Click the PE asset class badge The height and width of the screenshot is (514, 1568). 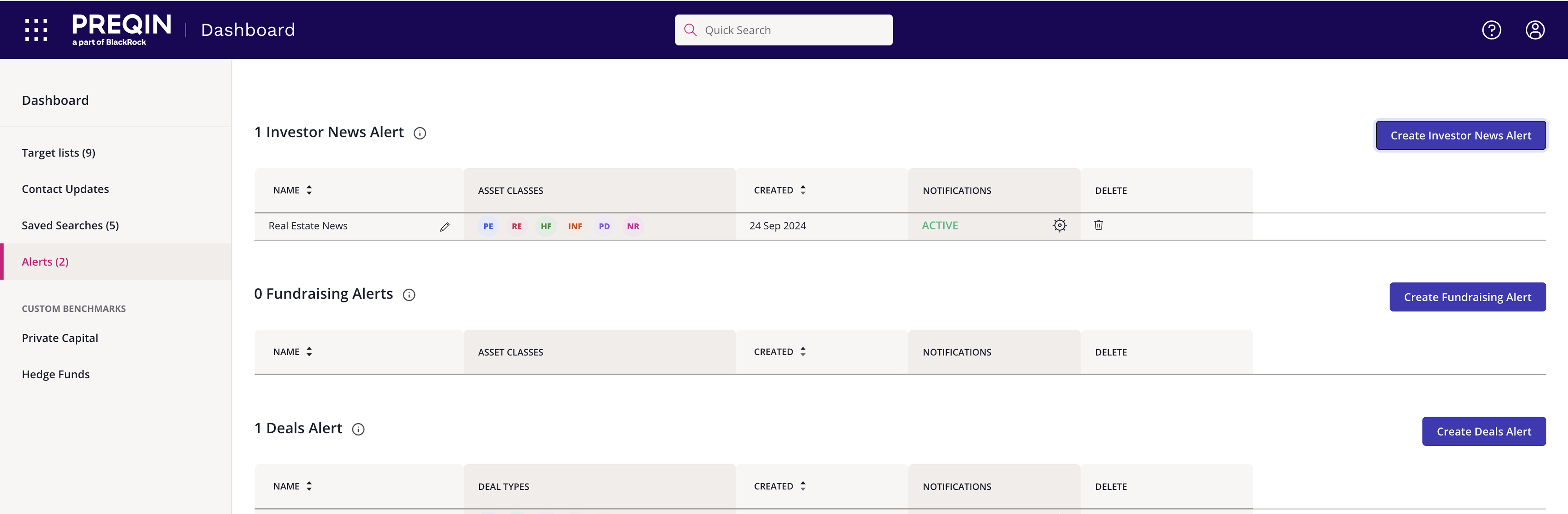(488, 226)
